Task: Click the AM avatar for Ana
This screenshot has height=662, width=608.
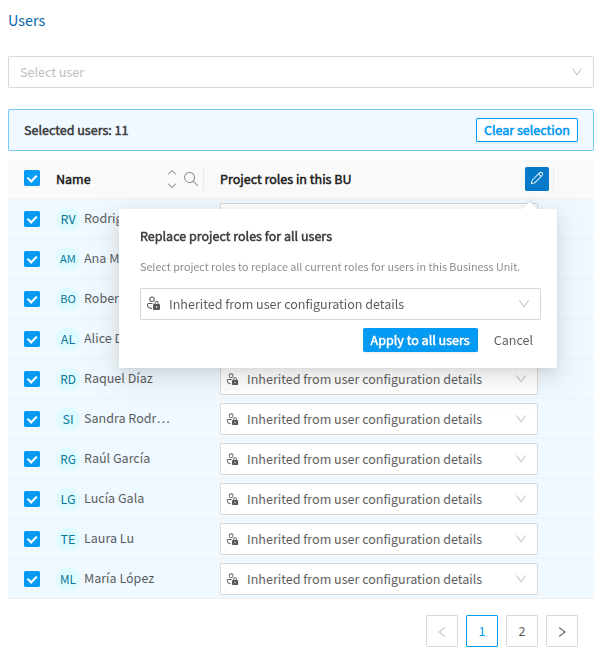Action: (68, 259)
